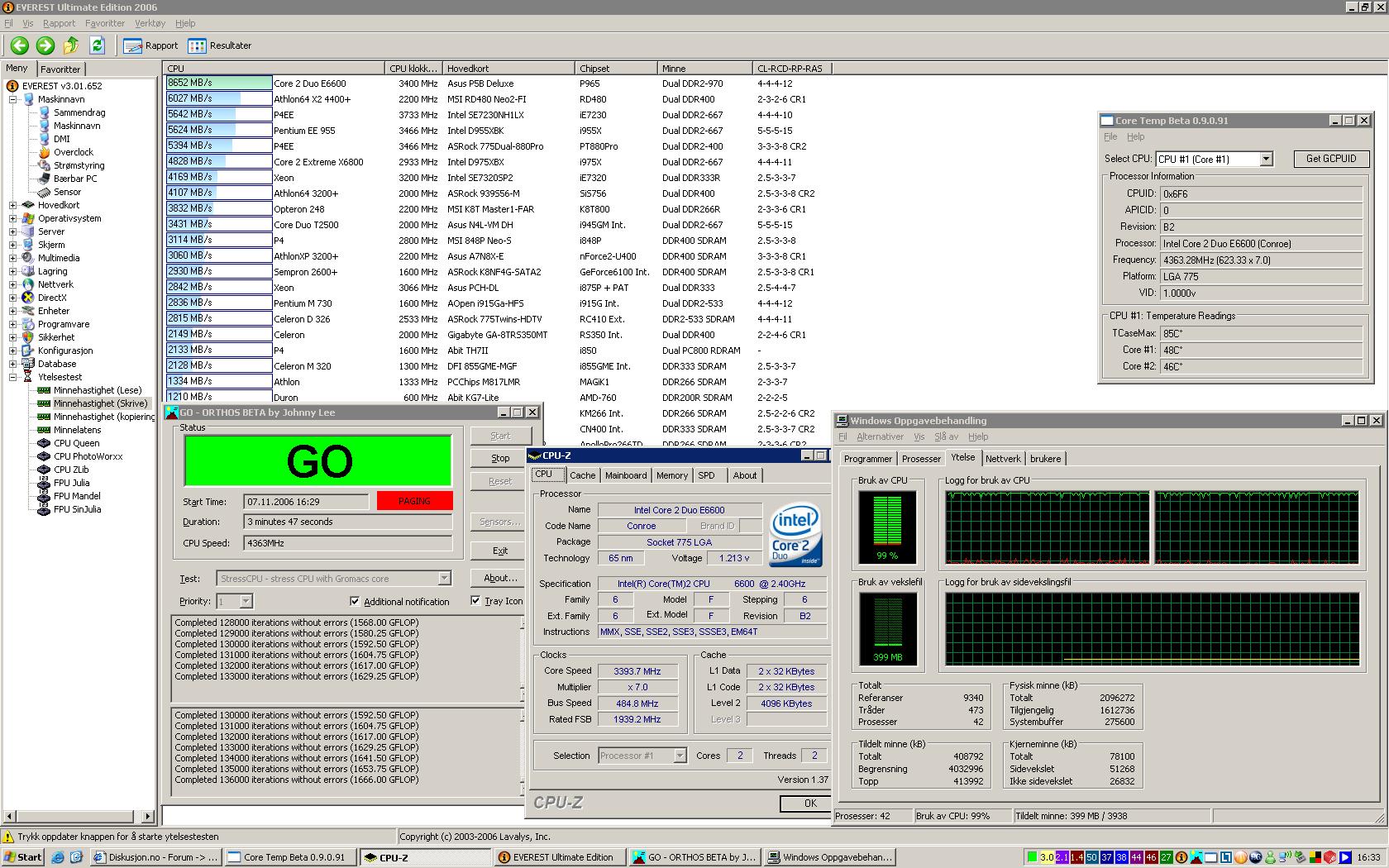Expand the Skjerm tree node
Image resolution: width=1389 pixels, height=868 pixels.
coord(13,245)
